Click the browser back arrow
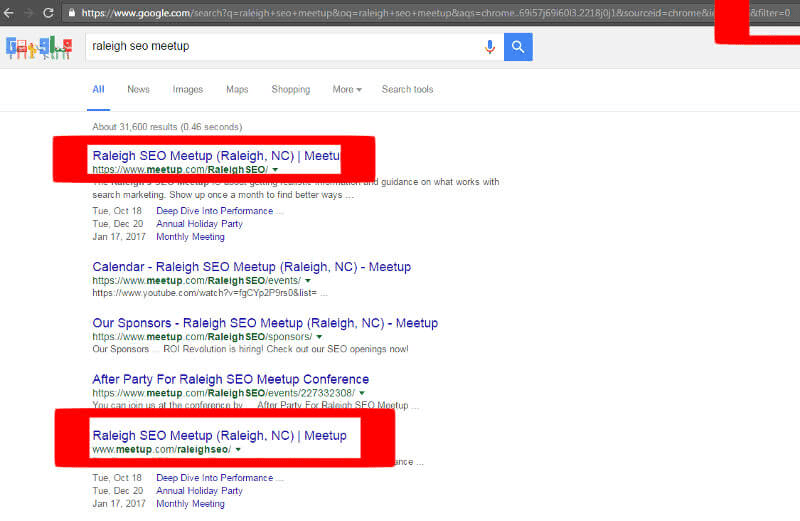 [x=9, y=14]
